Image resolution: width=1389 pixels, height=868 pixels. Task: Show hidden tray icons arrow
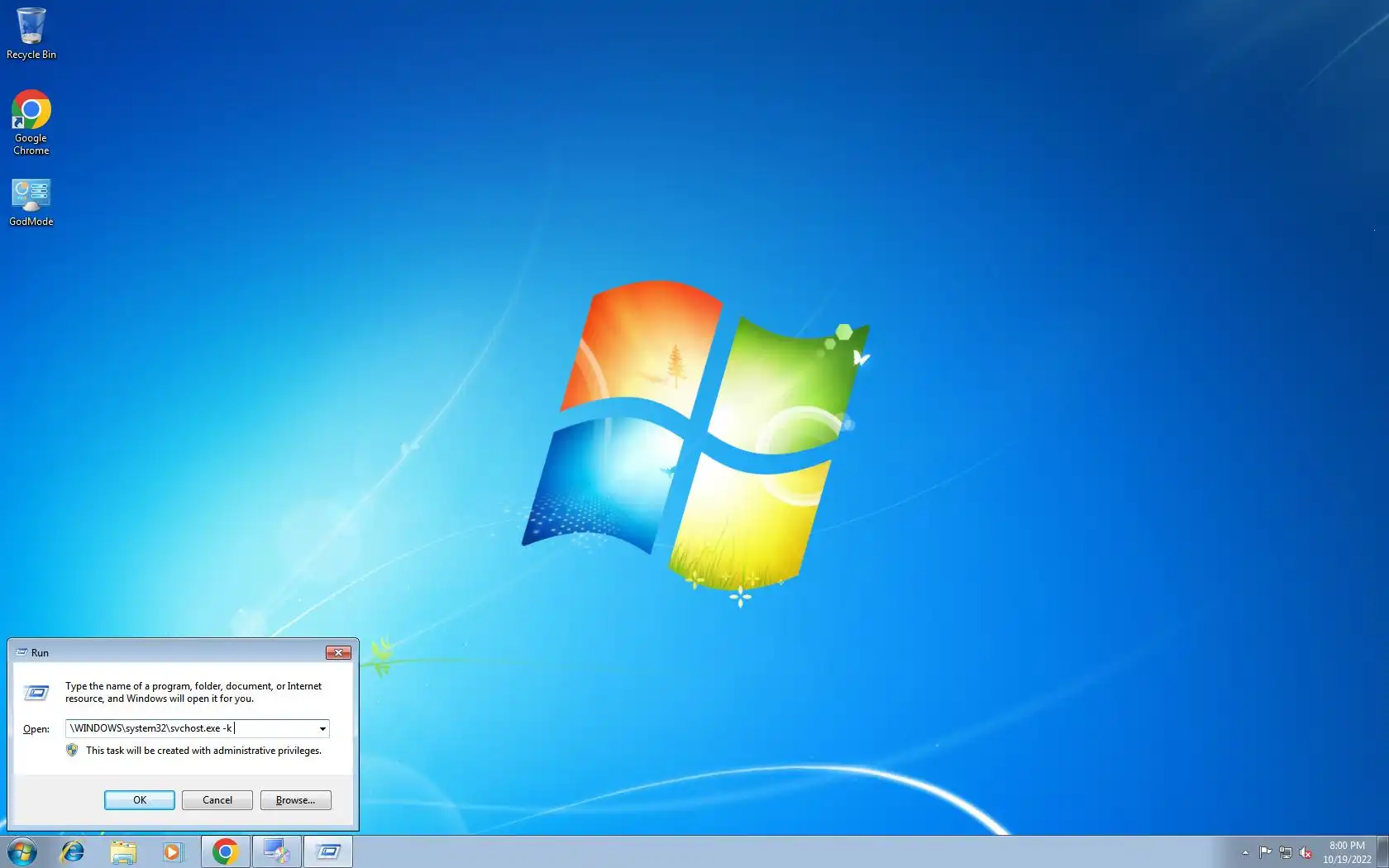click(x=1245, y=852)
